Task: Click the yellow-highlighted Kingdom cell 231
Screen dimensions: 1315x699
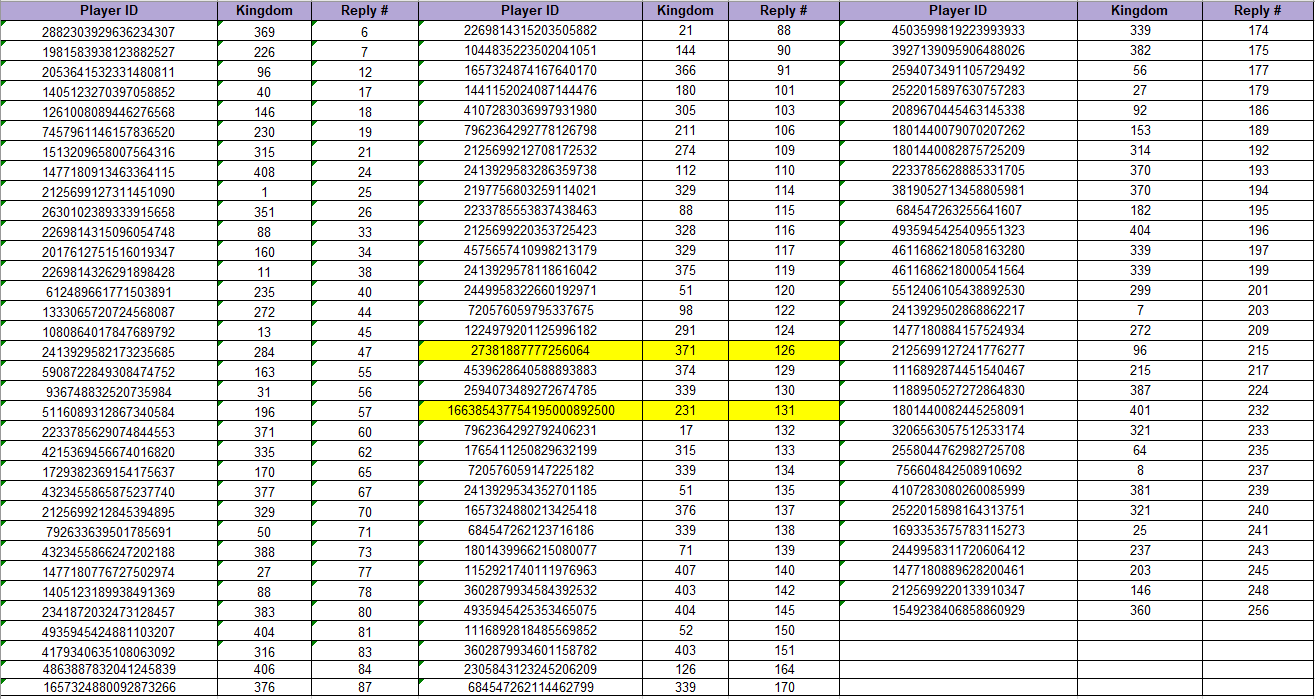Action: point(685,411)
